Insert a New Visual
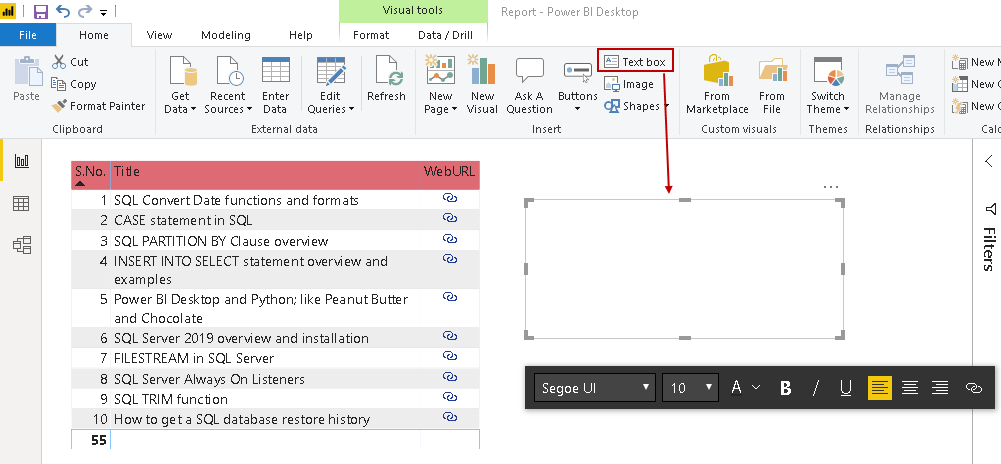Image resolution: width=1001 pixels, height=464 pixels. coord(483,85)
